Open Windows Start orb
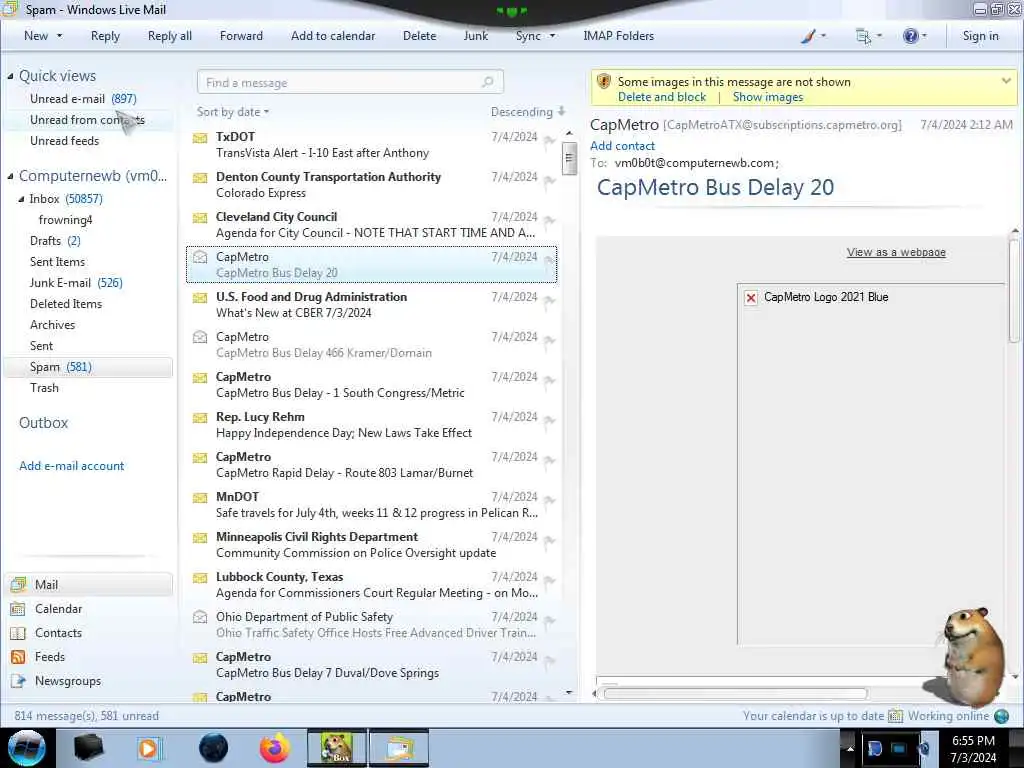Image resolution: width=1024 pixels, height=768 pixels. (26, 748)
